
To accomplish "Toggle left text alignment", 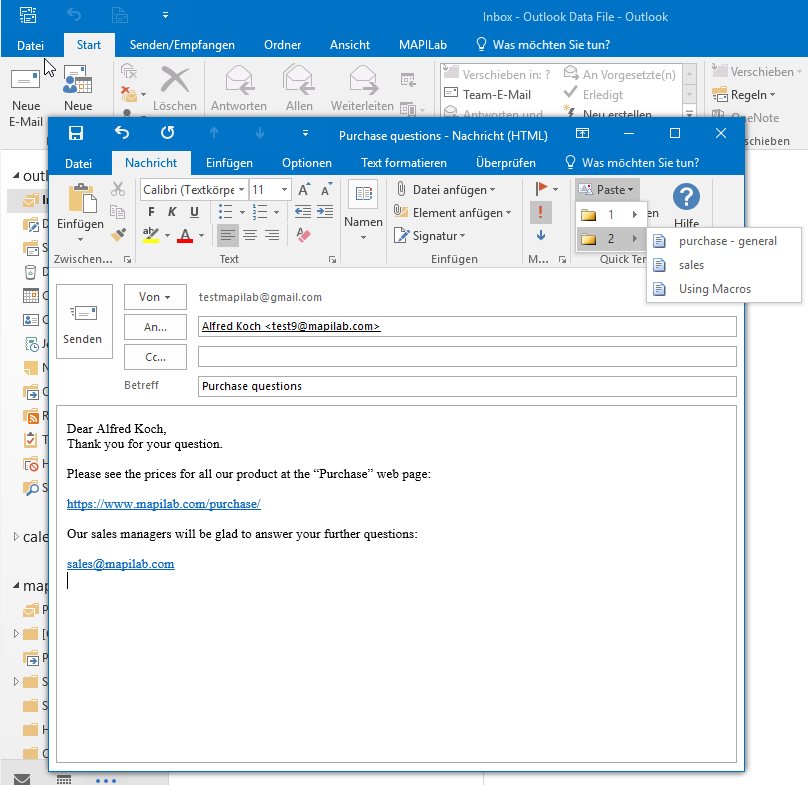I will click(x=227, y=236).
